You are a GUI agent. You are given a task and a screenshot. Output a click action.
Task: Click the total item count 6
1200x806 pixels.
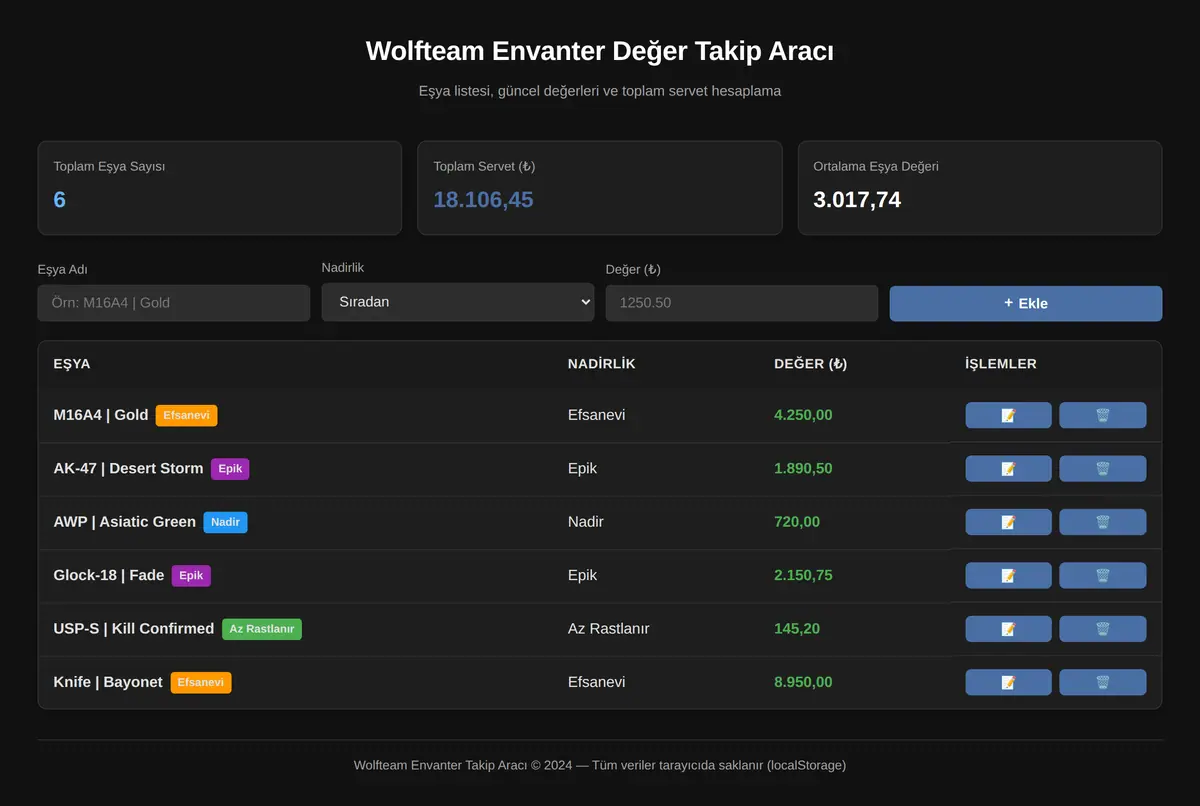(60, 199)
